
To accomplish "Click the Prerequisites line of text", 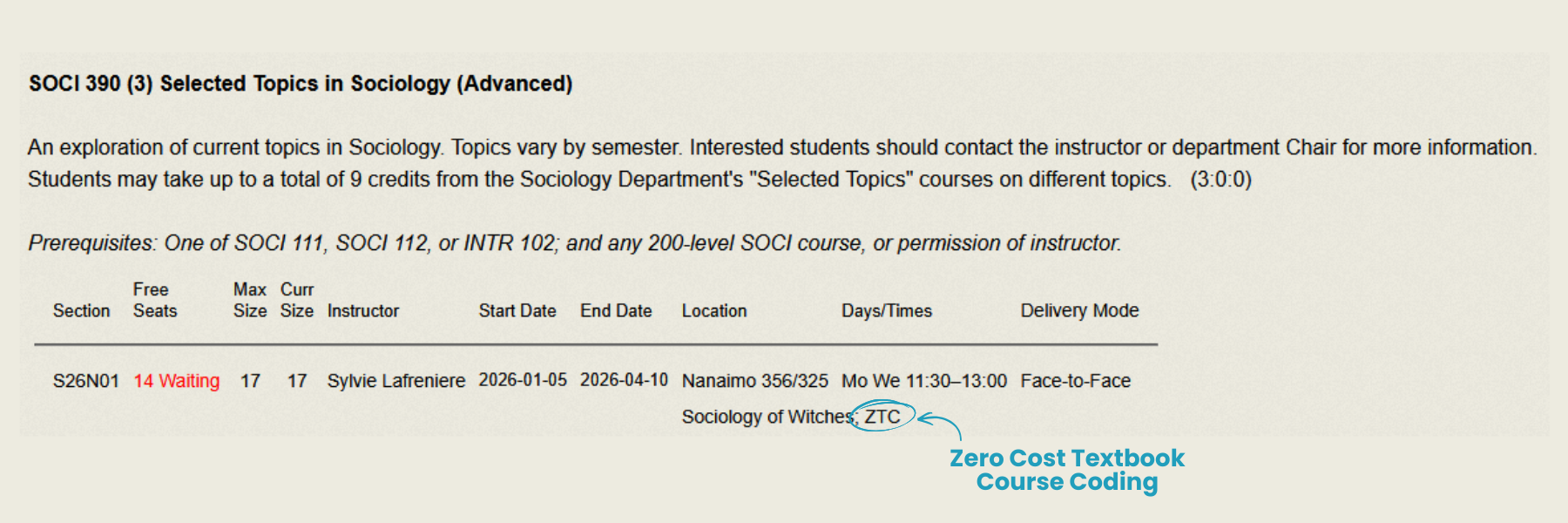I will (x=574, y=243).
